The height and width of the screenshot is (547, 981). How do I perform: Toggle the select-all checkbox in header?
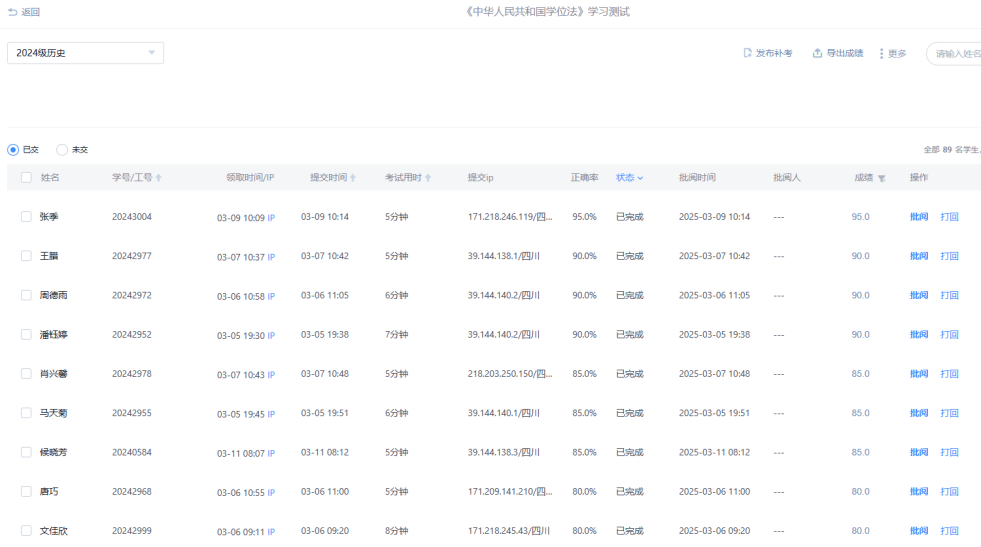pyautogui.click(x=26, y=177)
